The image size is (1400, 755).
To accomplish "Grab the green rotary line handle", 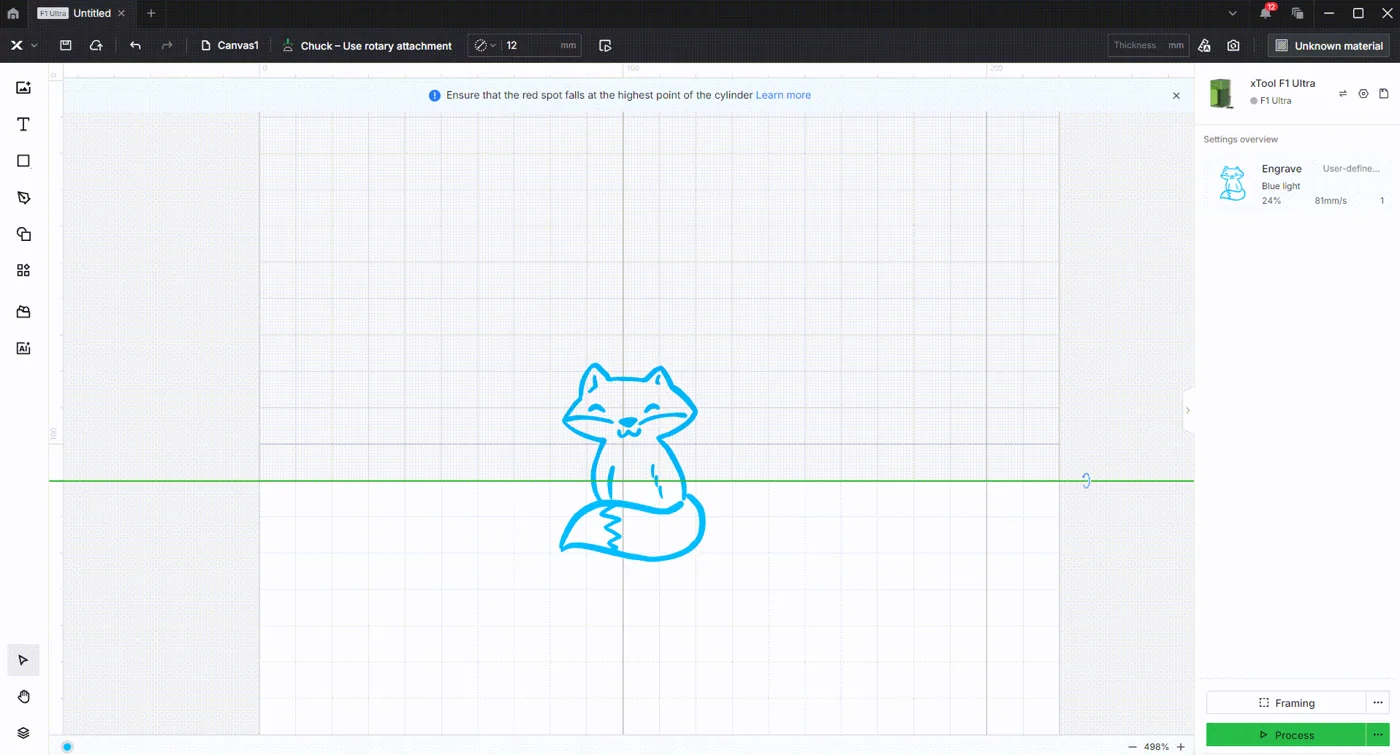I will [1086, 481].
